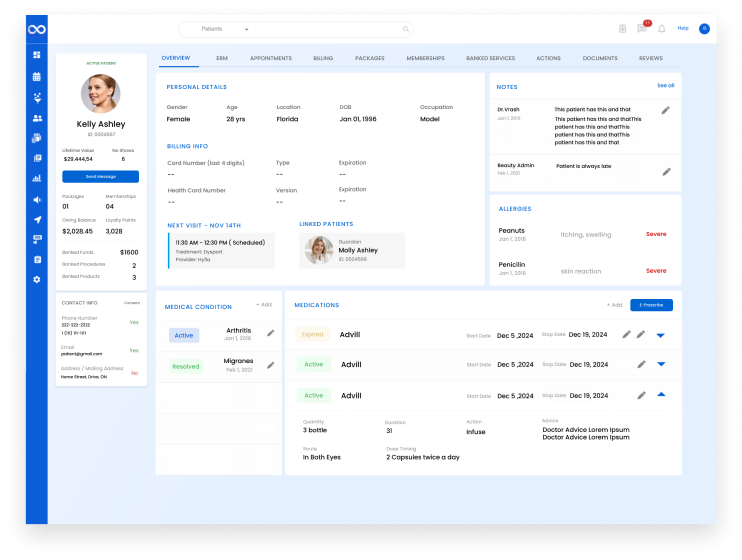742x560 pixels.
Task: Edit the expanded third Advill row pencil icon
Action: (641, 395)
